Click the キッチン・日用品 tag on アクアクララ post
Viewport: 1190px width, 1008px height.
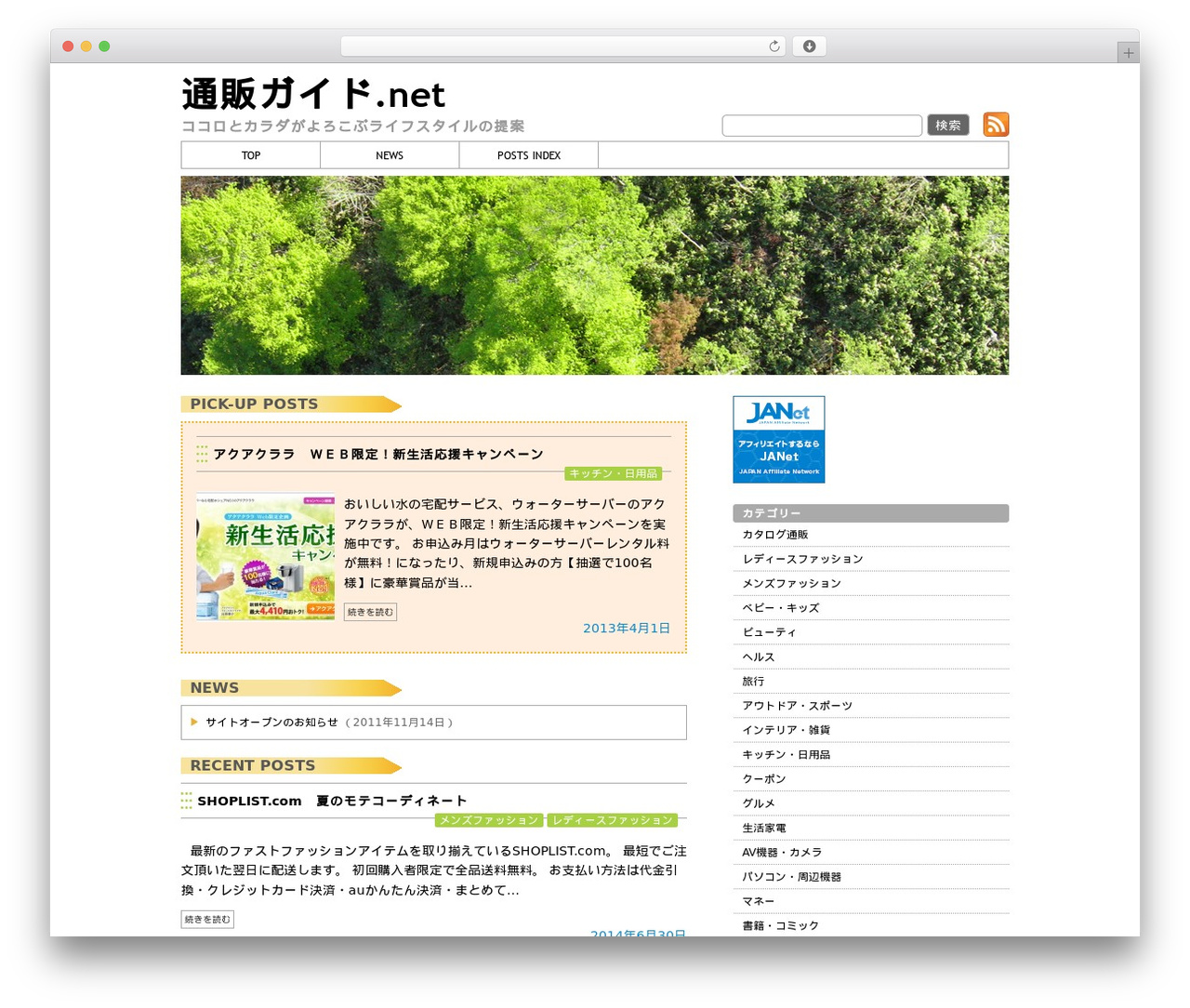(614, 473)
